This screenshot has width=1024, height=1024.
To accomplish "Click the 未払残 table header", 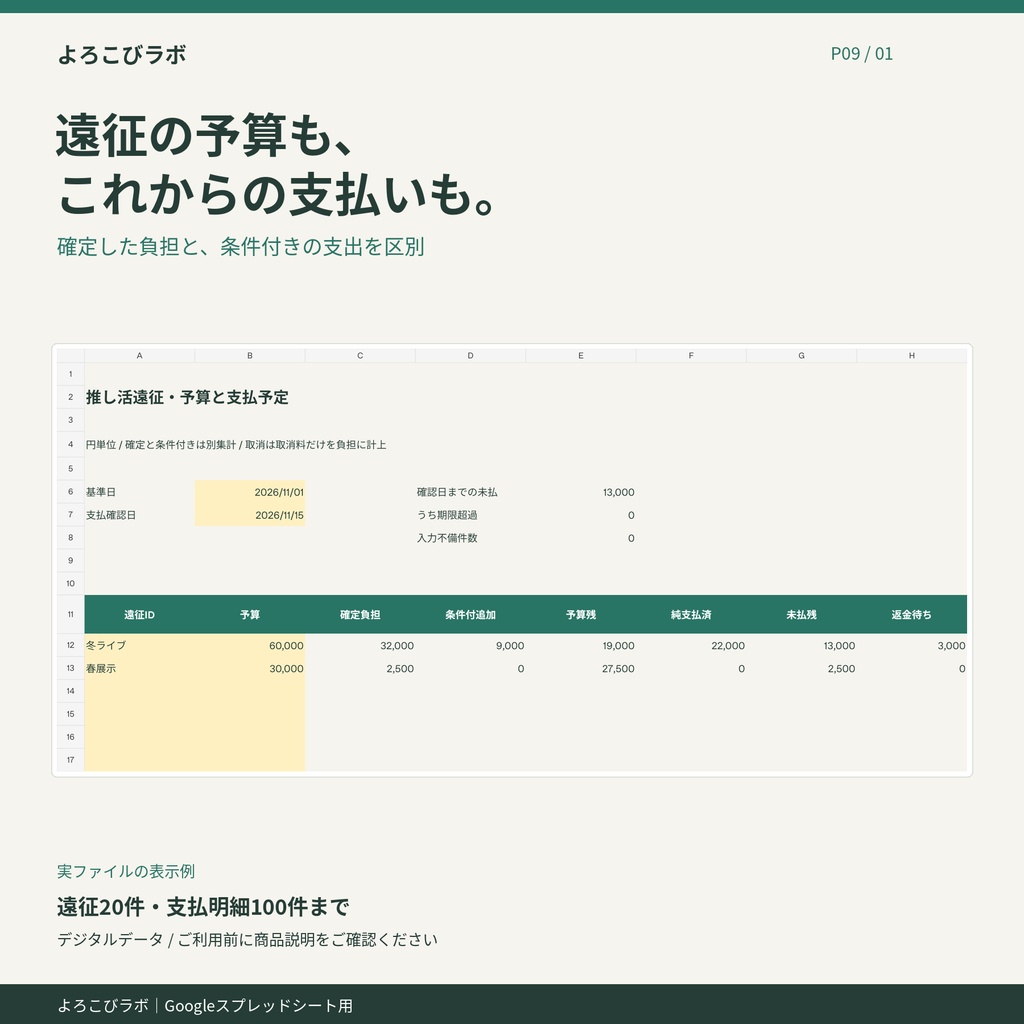I will 801,615.
